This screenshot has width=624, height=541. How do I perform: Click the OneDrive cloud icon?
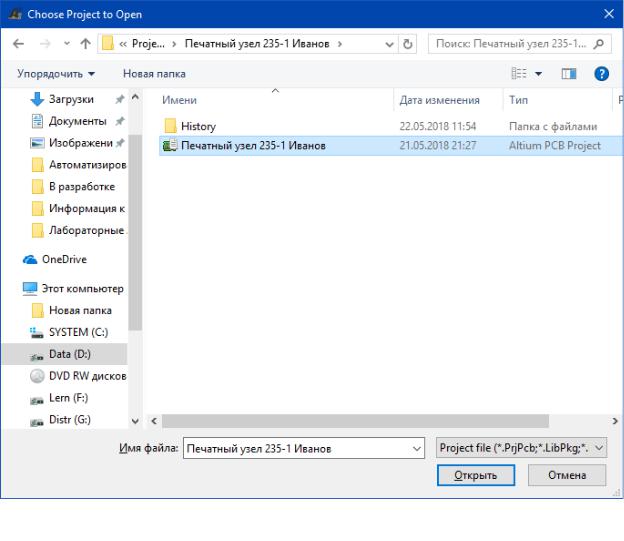click(30, 260)
